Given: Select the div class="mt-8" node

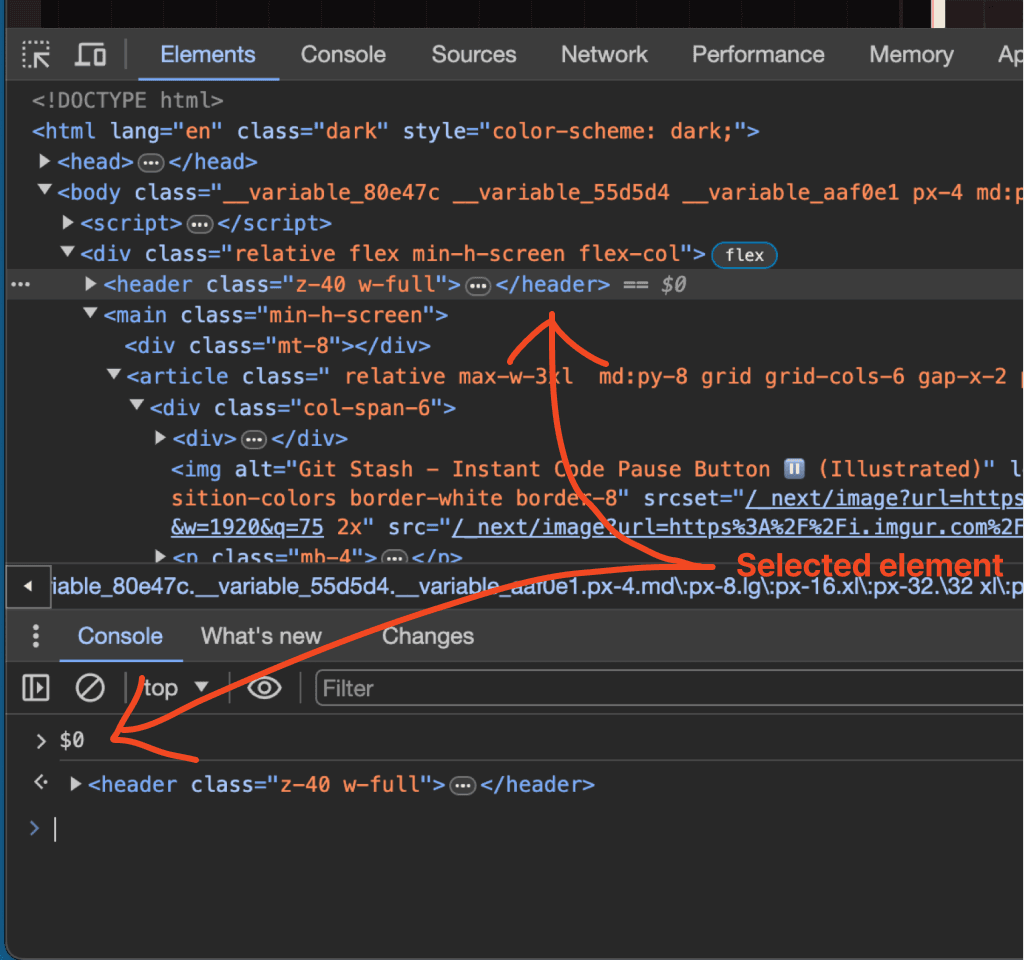Looking at the screenshot, I should tap(278, 345).
